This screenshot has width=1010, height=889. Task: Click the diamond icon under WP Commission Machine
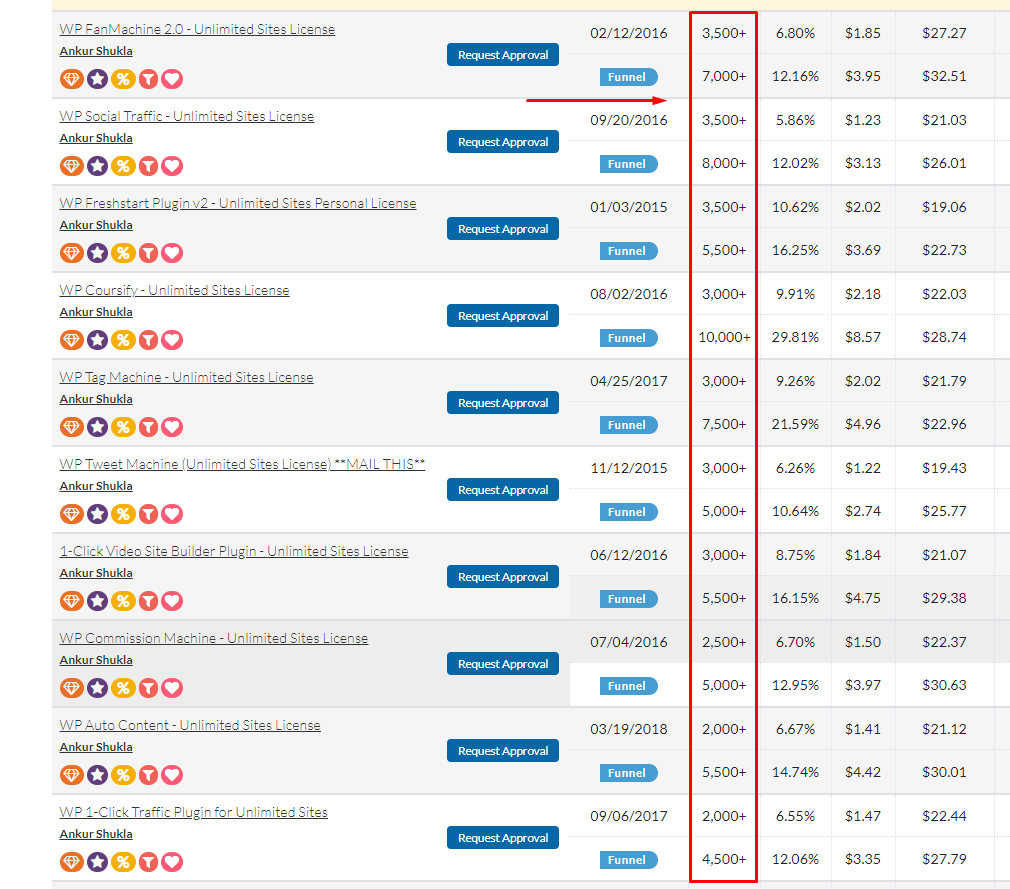pos(71,688)
